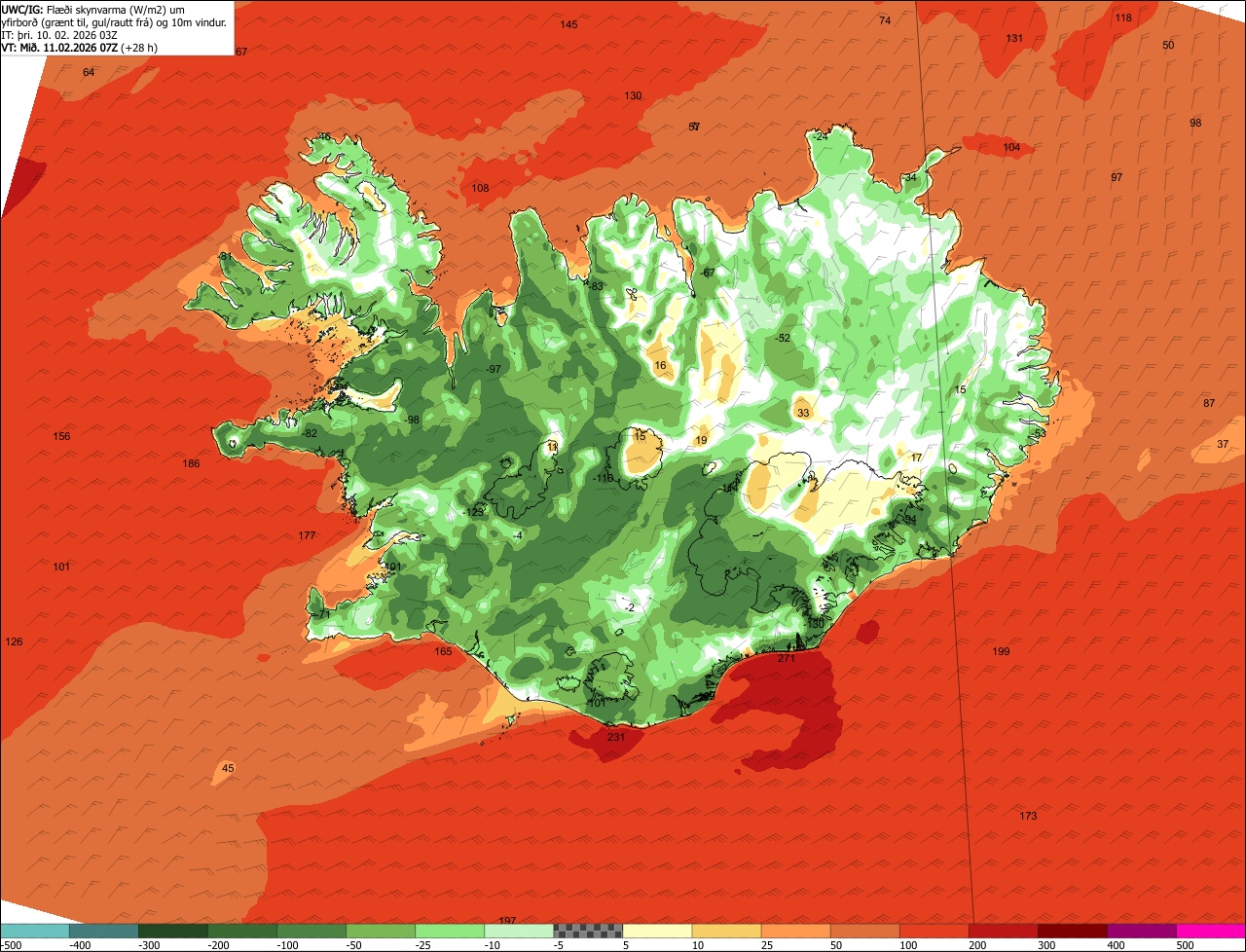Viewport: 1246px width, 952px height.
Task: Click the orange 25 to 50 legend swatch
Action: point(796,932)
